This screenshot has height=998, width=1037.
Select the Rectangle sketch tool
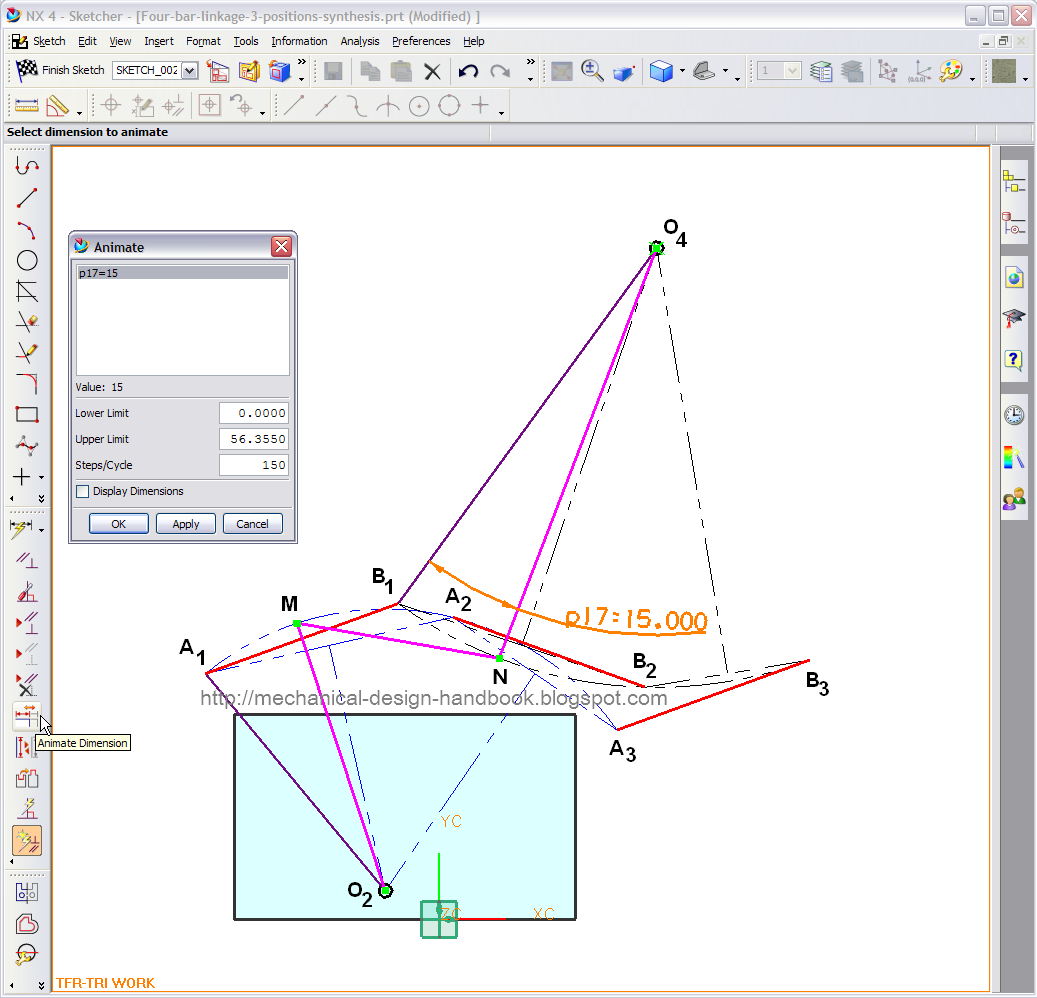click(27, 413)
